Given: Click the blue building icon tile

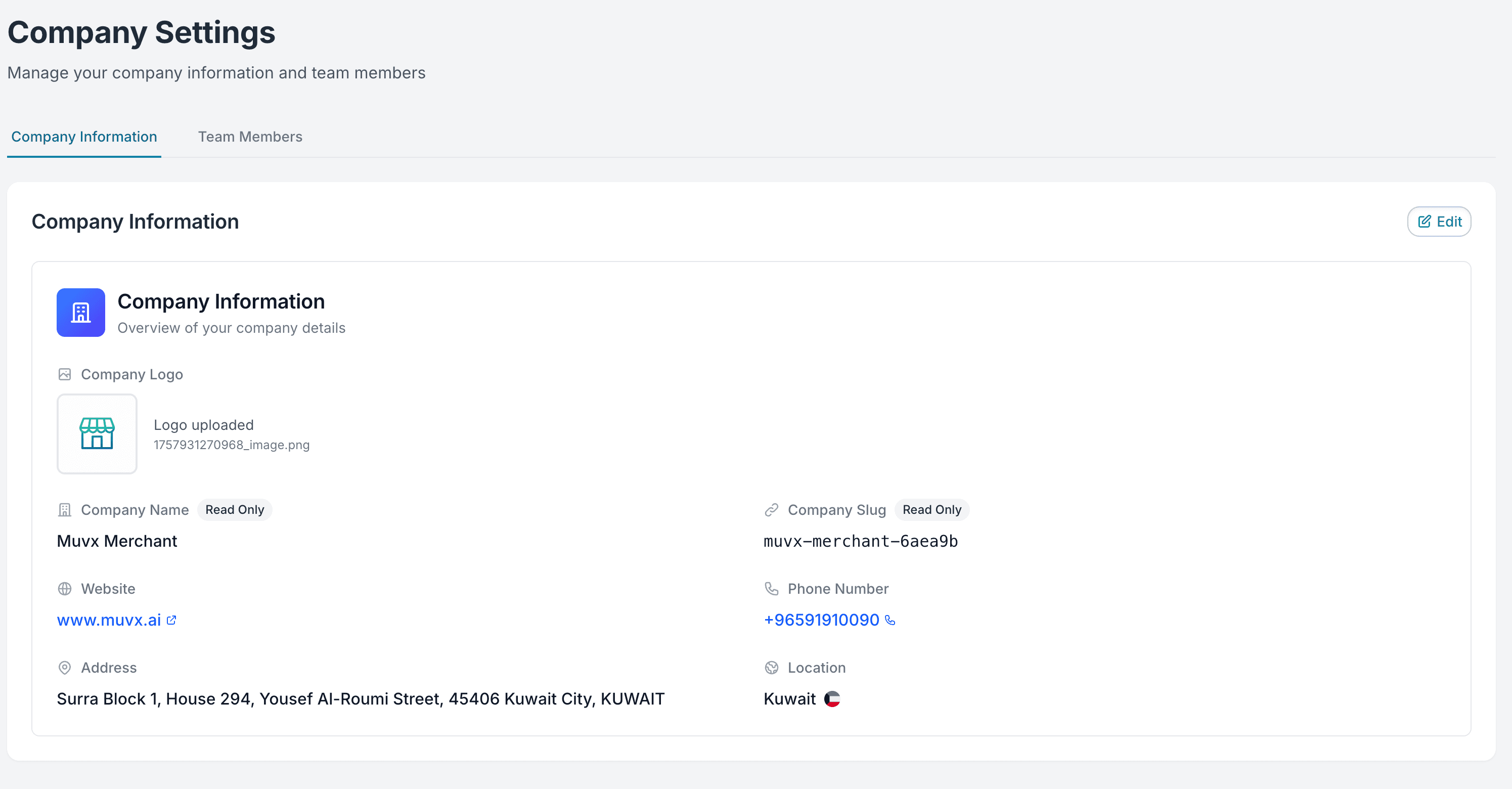Looking at the screenshot, I should coord(80,313).
